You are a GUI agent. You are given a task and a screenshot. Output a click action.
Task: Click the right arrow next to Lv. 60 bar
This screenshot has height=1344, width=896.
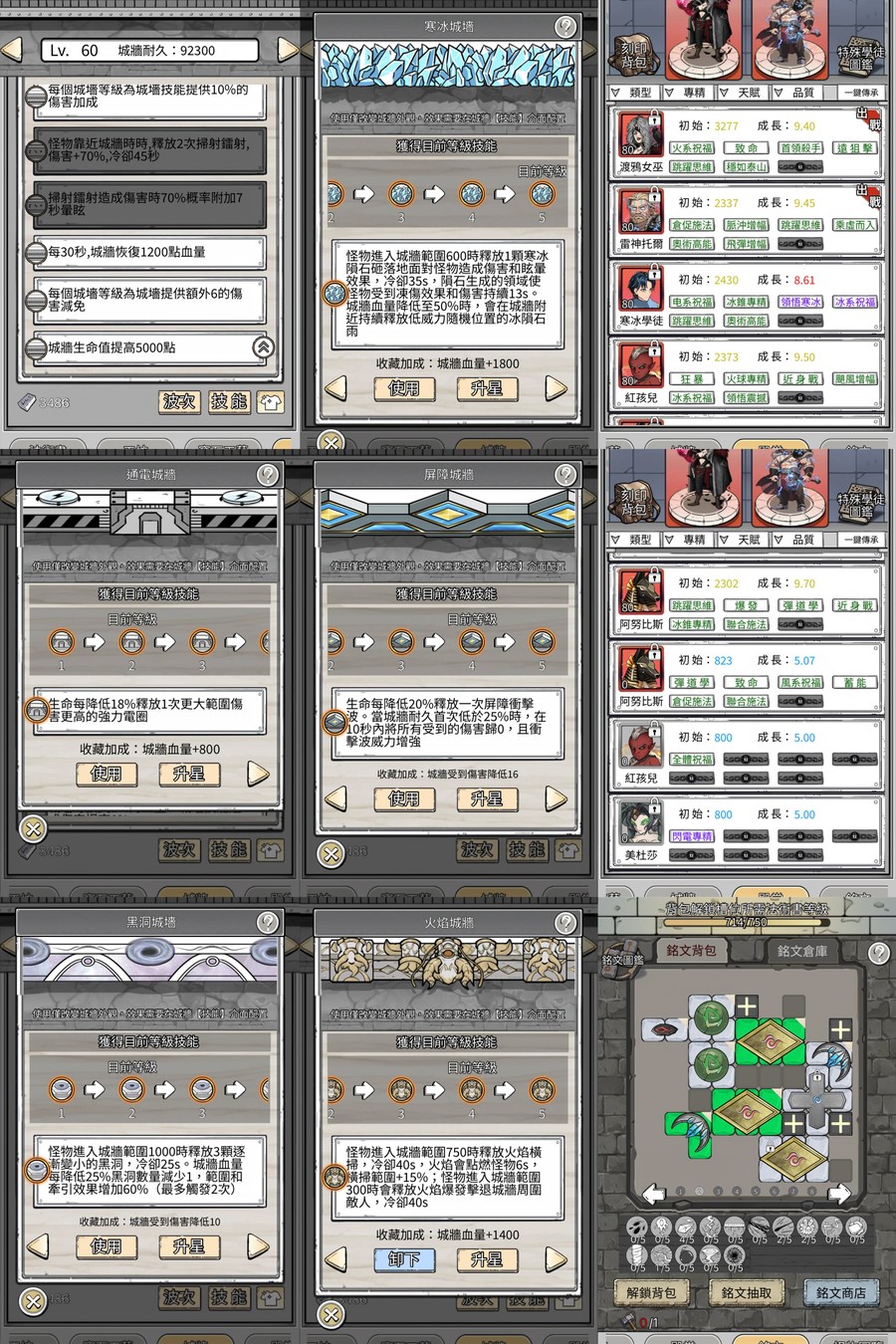point(288,50)
